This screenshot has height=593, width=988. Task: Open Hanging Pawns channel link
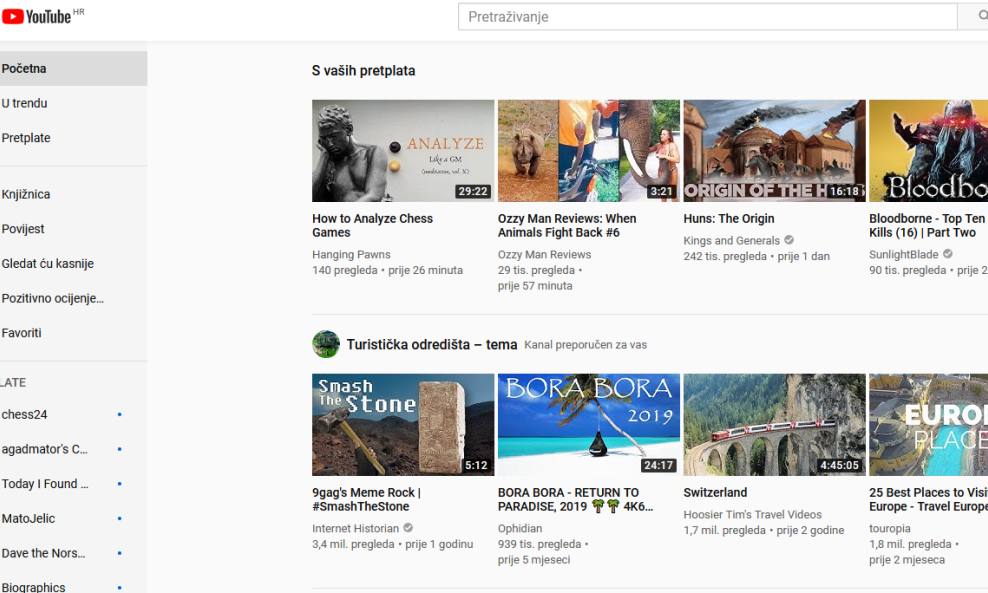351,255
